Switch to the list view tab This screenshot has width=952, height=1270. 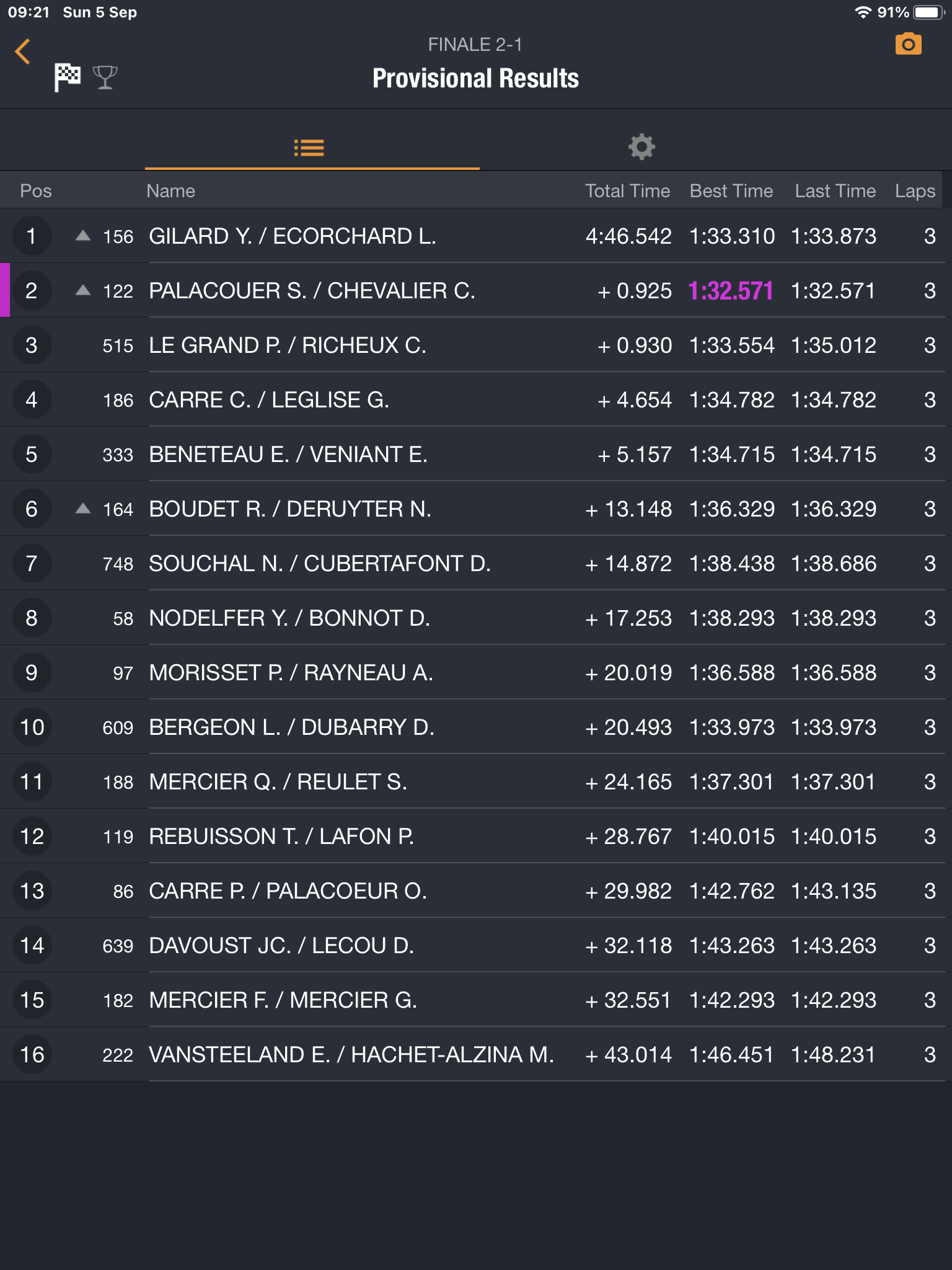click(309, 148)
